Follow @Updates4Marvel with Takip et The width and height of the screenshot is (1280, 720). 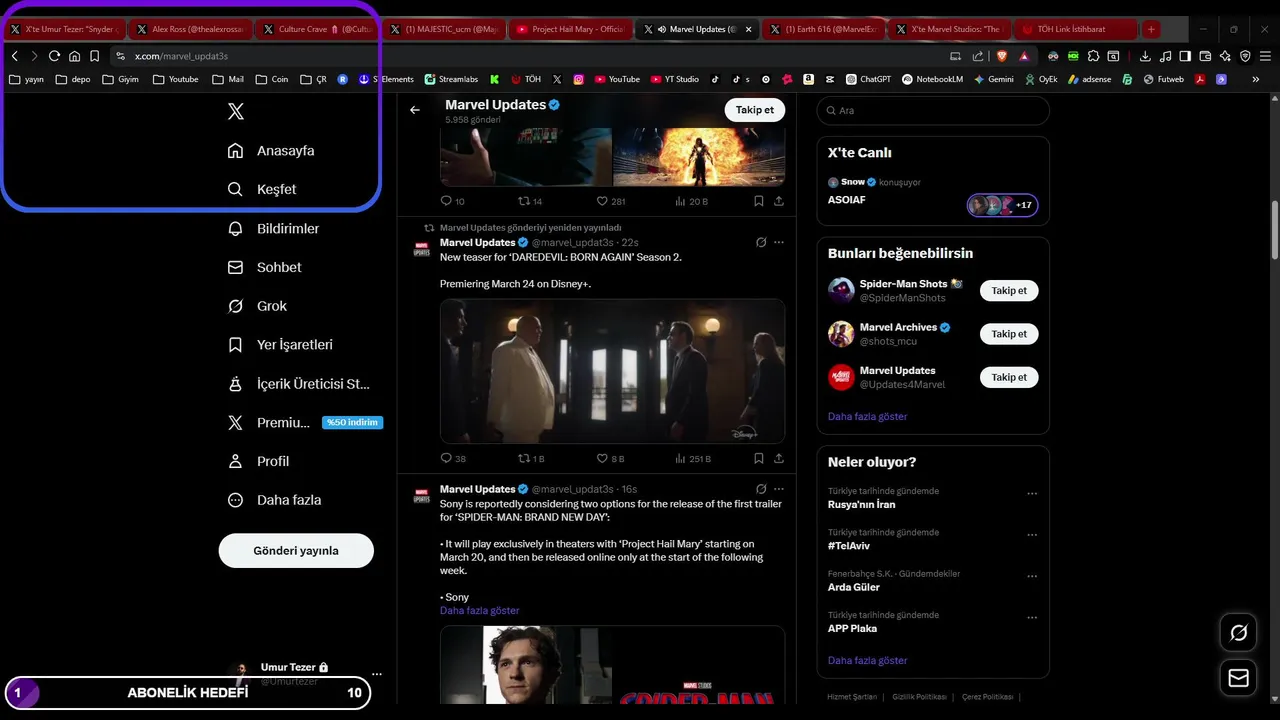pos(1009,377)
